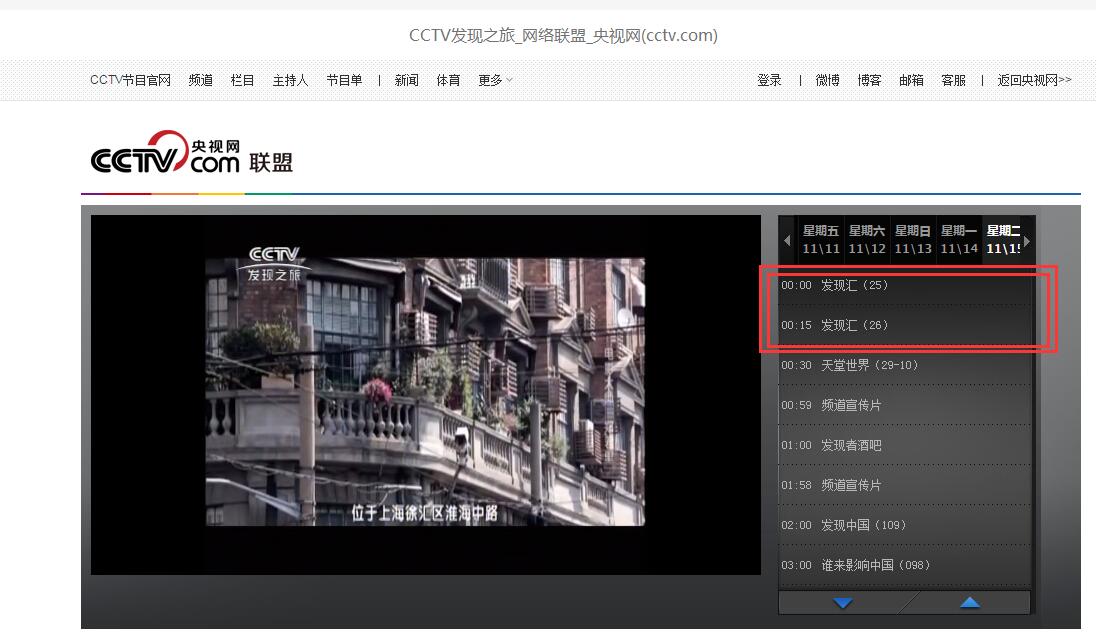
Task: Go to 邮箱 mail link
Action: click(911, 80)
